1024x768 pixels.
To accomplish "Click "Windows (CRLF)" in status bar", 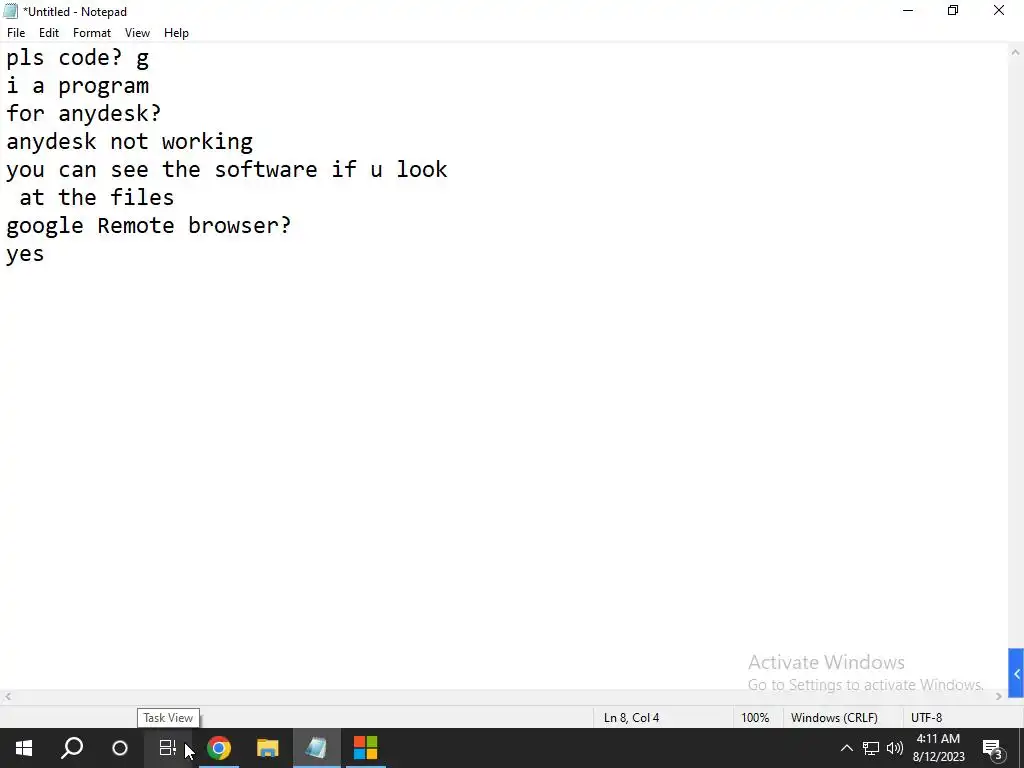I will (834, 718).
